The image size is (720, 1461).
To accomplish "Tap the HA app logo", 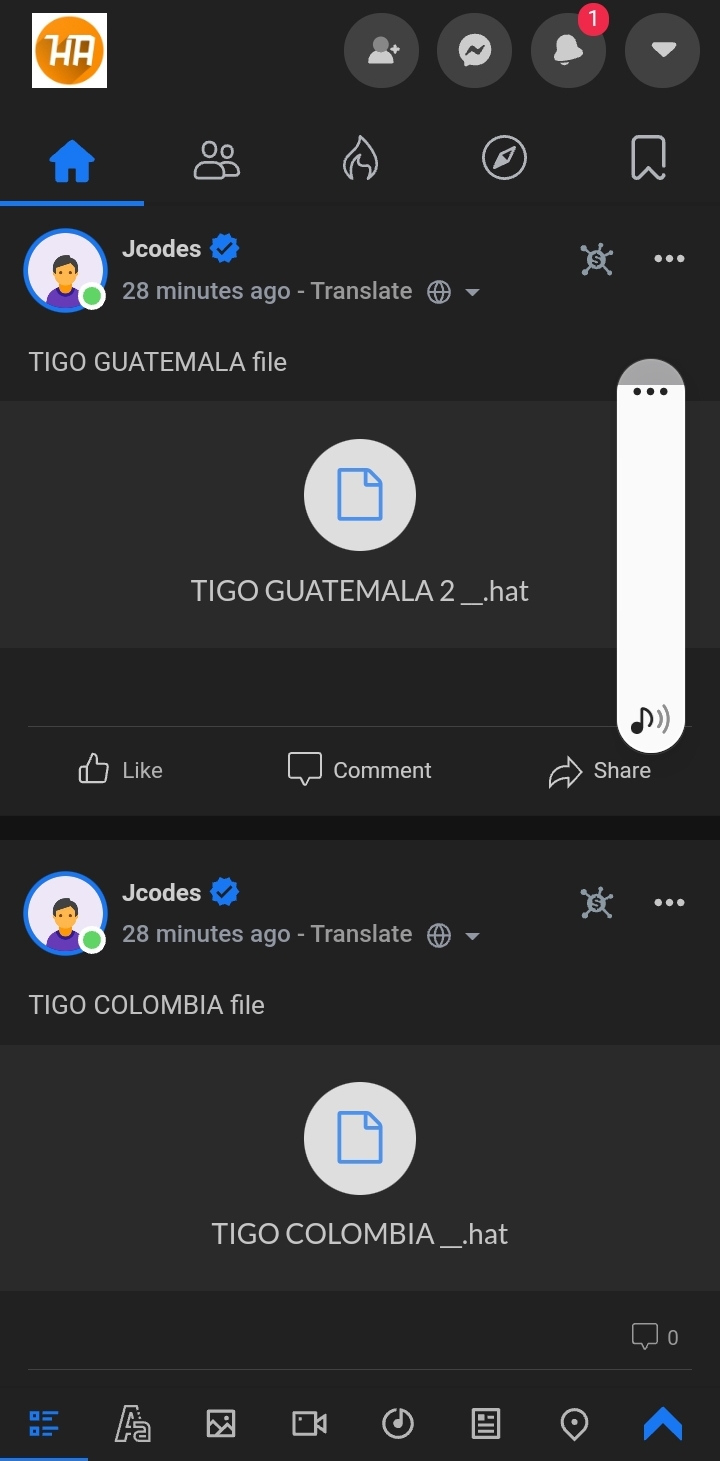I will tap(69, 50).
